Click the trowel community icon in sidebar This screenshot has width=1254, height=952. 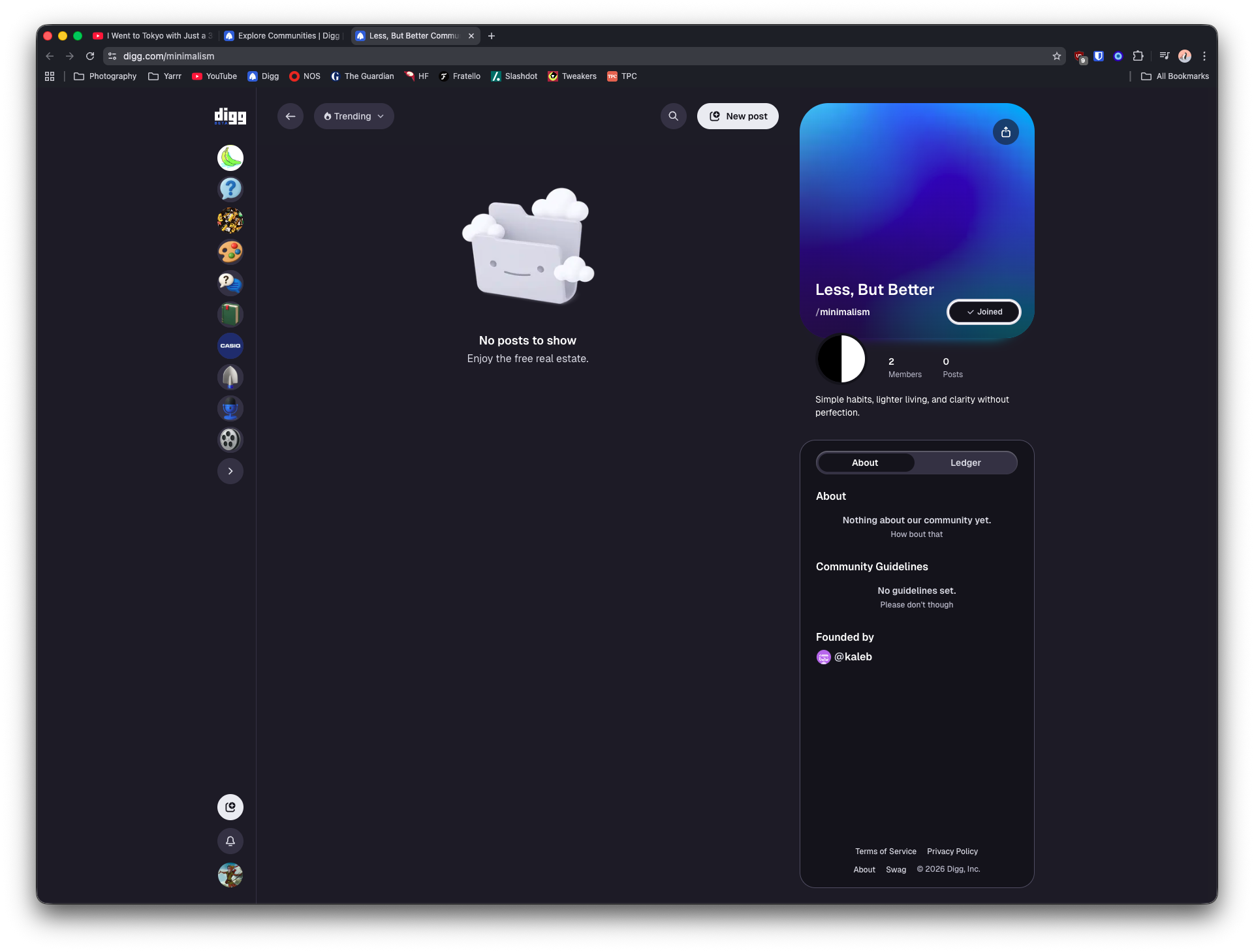pyautogui.click(x=230, y=376)
